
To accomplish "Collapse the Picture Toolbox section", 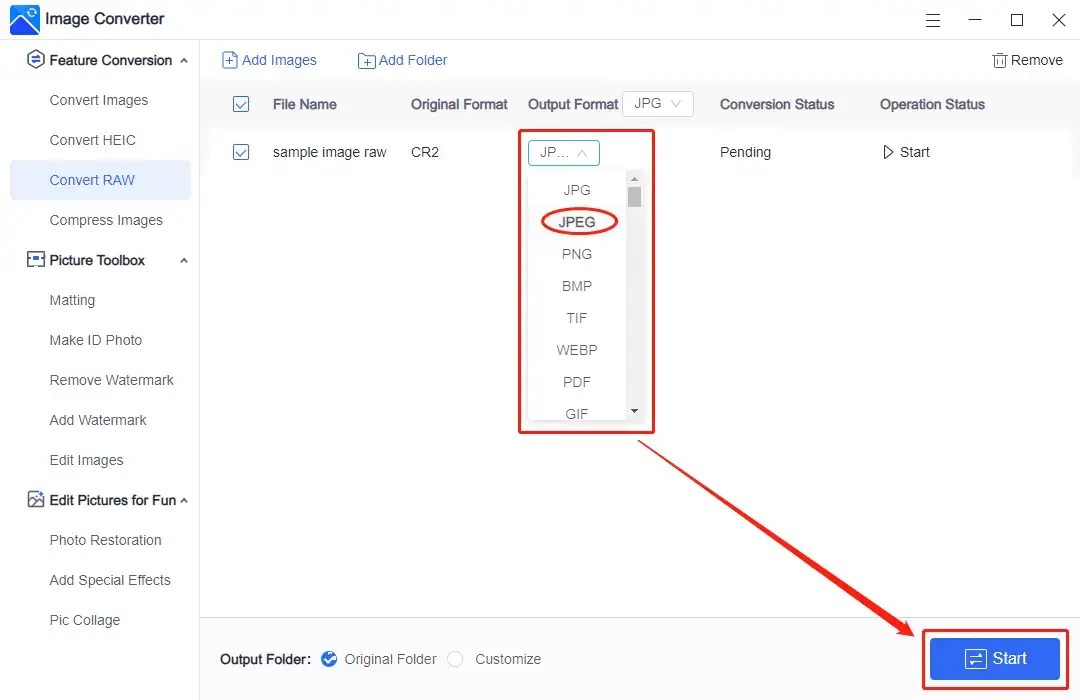I will [183, 260].
